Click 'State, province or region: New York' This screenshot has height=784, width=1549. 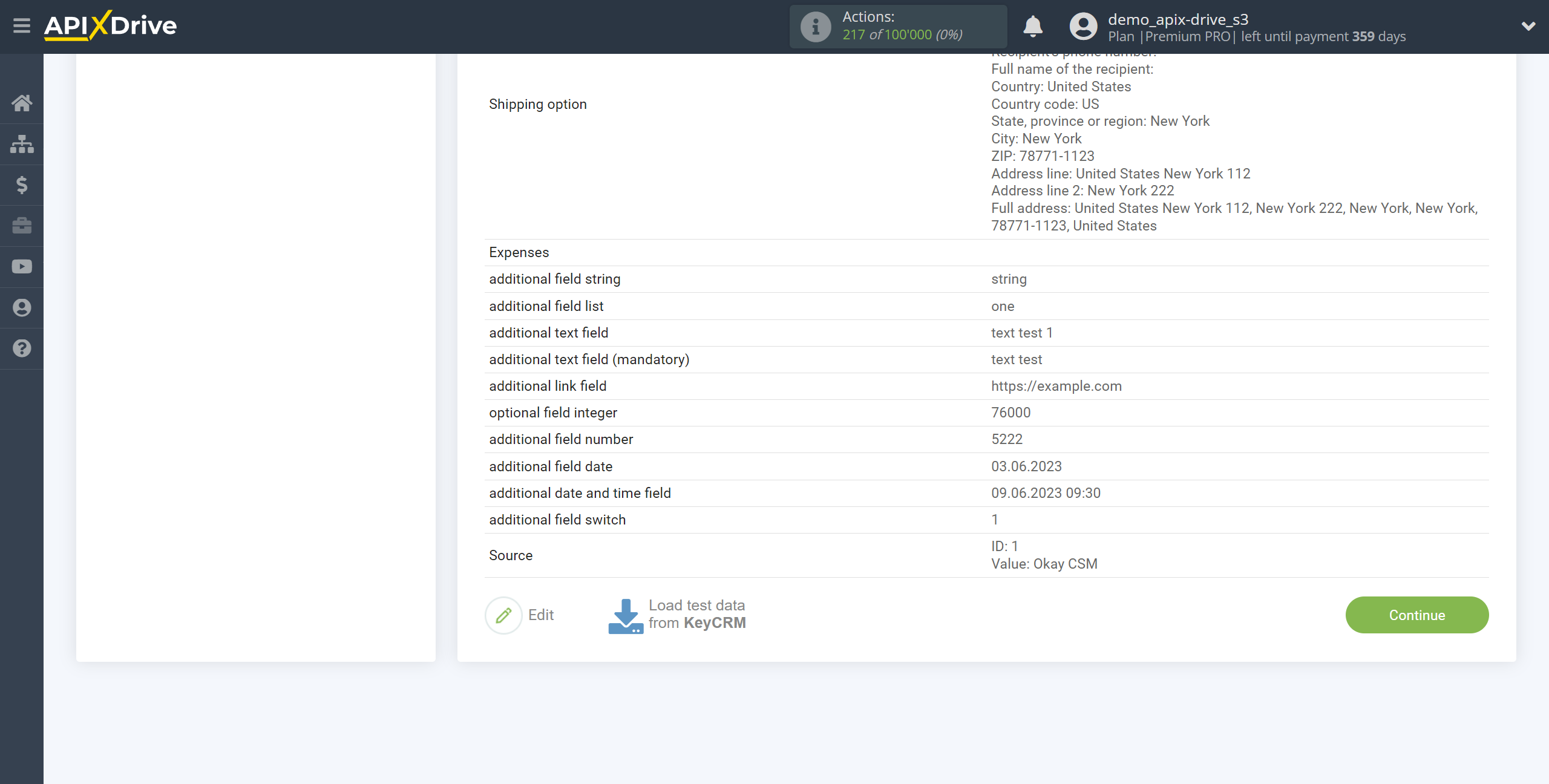click(x=1100, y=121)
